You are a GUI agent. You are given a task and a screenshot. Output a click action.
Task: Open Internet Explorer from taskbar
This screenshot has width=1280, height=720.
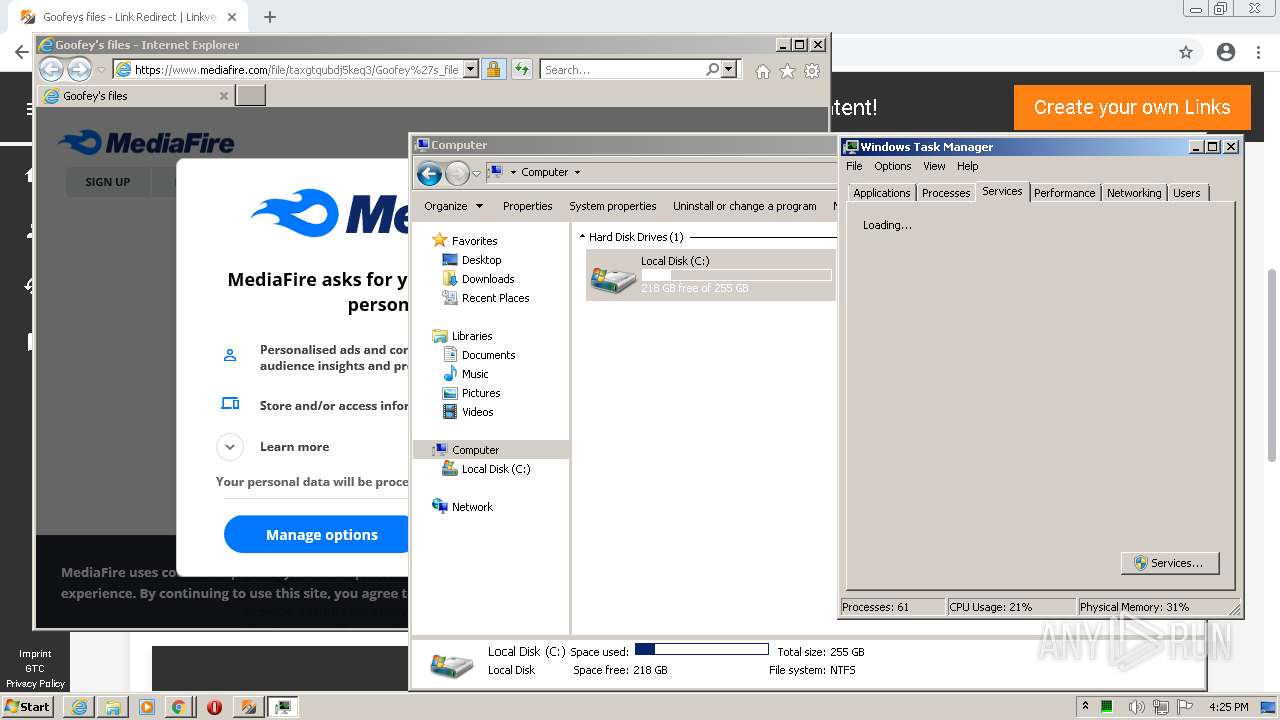click(79, 707)
